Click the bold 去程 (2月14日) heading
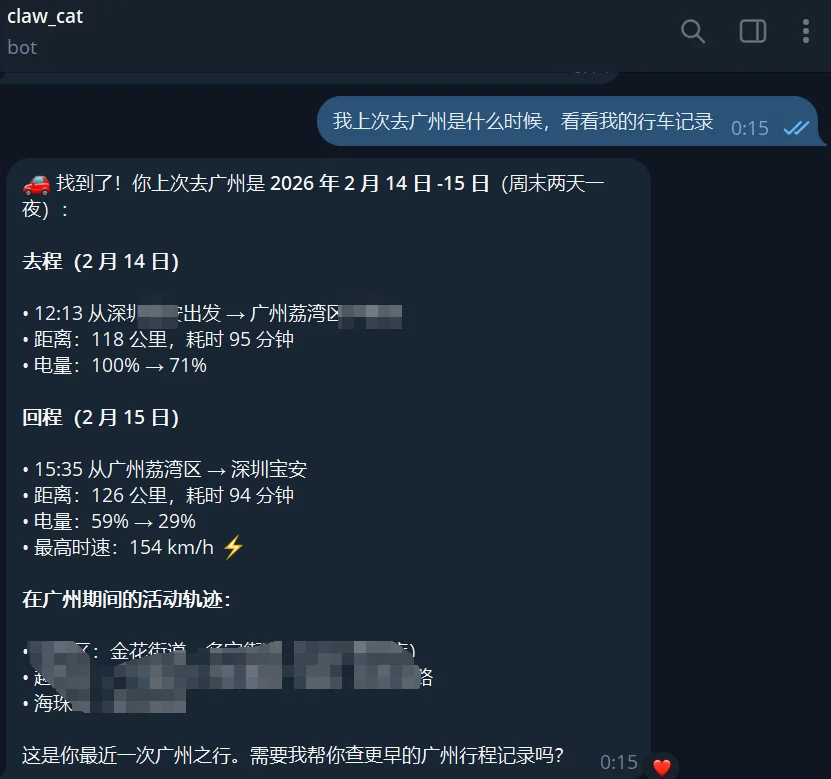 coord(101,262)
